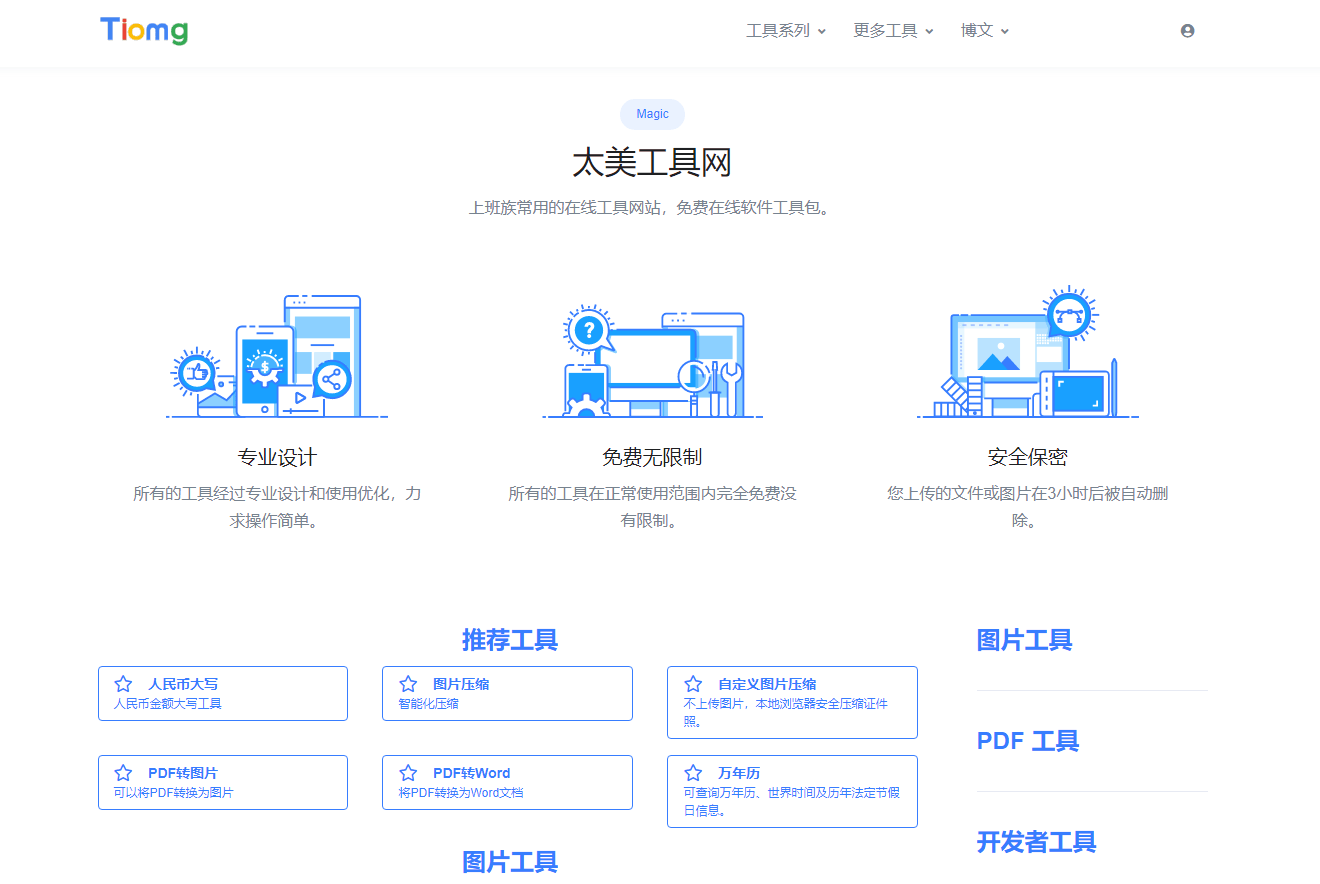Open the user account icon
The width and height of the screenshot is (1320, 884).
tap(1187, 31)
